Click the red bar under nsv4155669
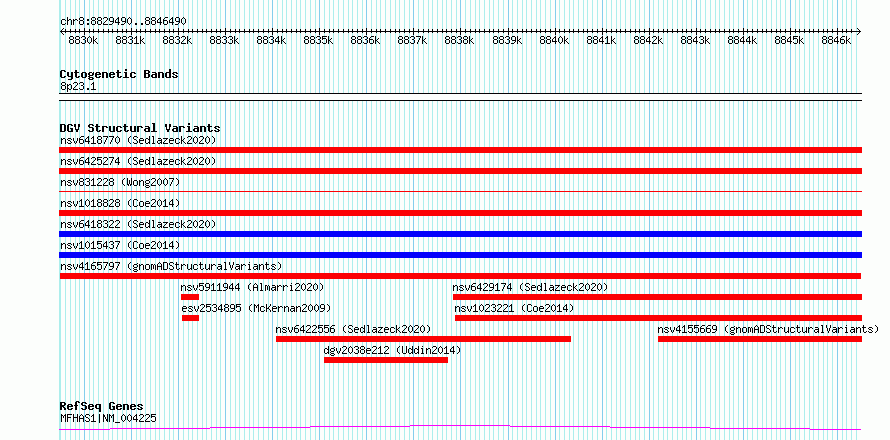 tap(760, 339)
